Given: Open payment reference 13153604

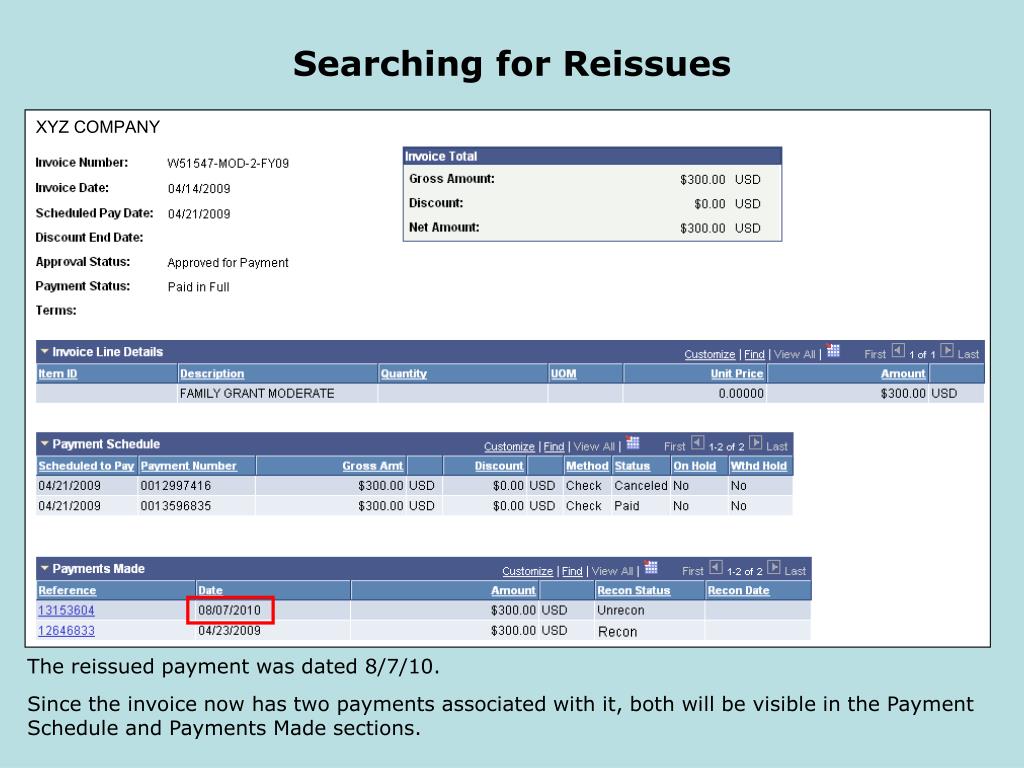Looking at the screenshot, I should [66, 610].
